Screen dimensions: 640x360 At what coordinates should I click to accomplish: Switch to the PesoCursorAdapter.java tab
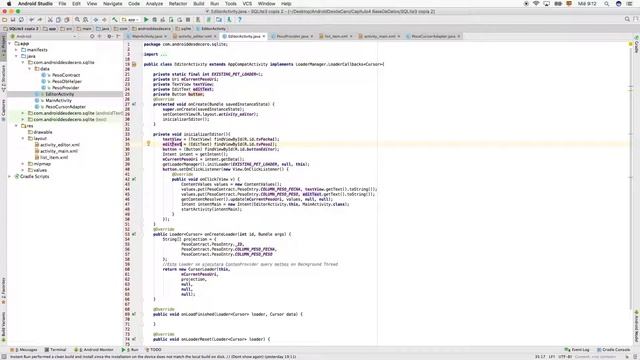433,36
